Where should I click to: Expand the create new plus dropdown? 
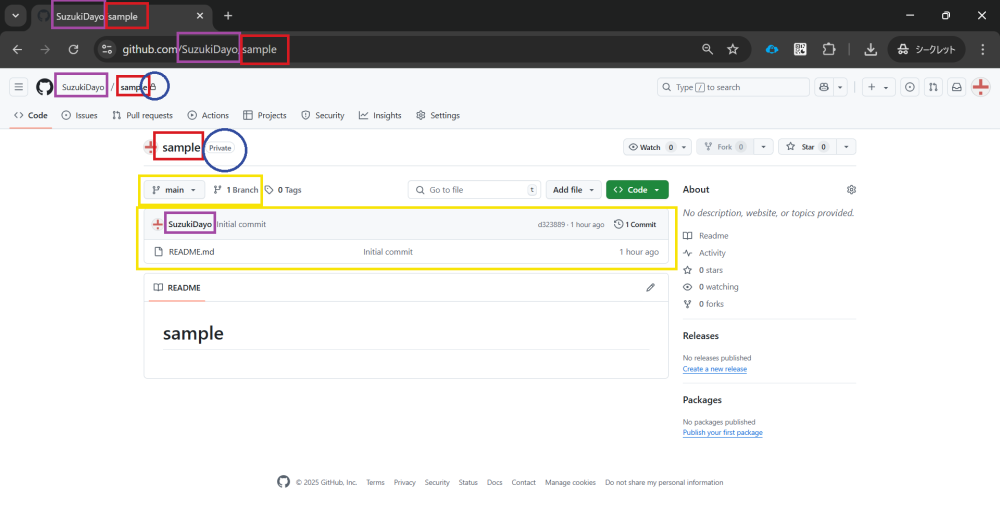878,87
